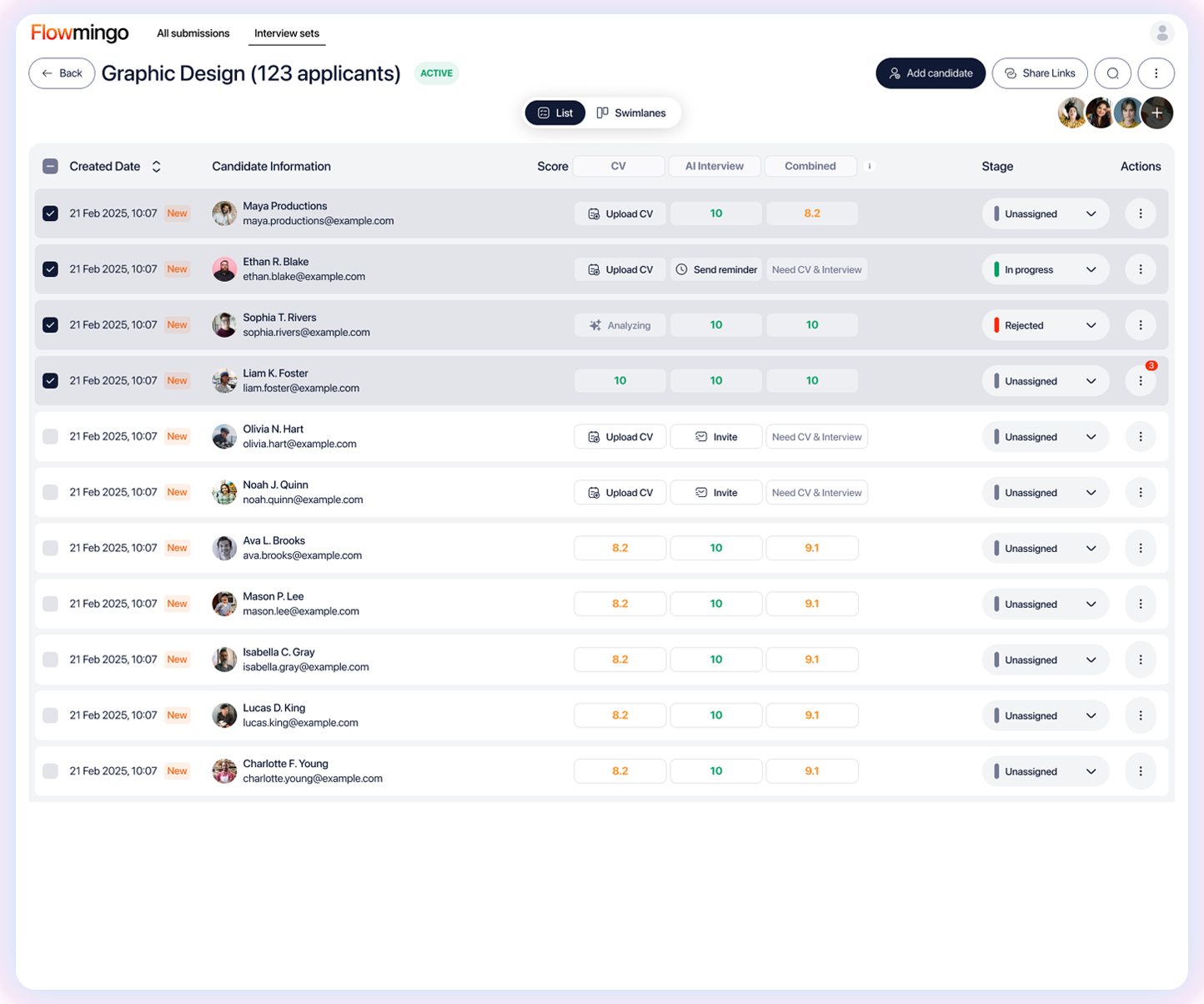Open actions menu for Ethan R. Blake
This screenshot has height=1004, width=1204.
click(1141, 269)
